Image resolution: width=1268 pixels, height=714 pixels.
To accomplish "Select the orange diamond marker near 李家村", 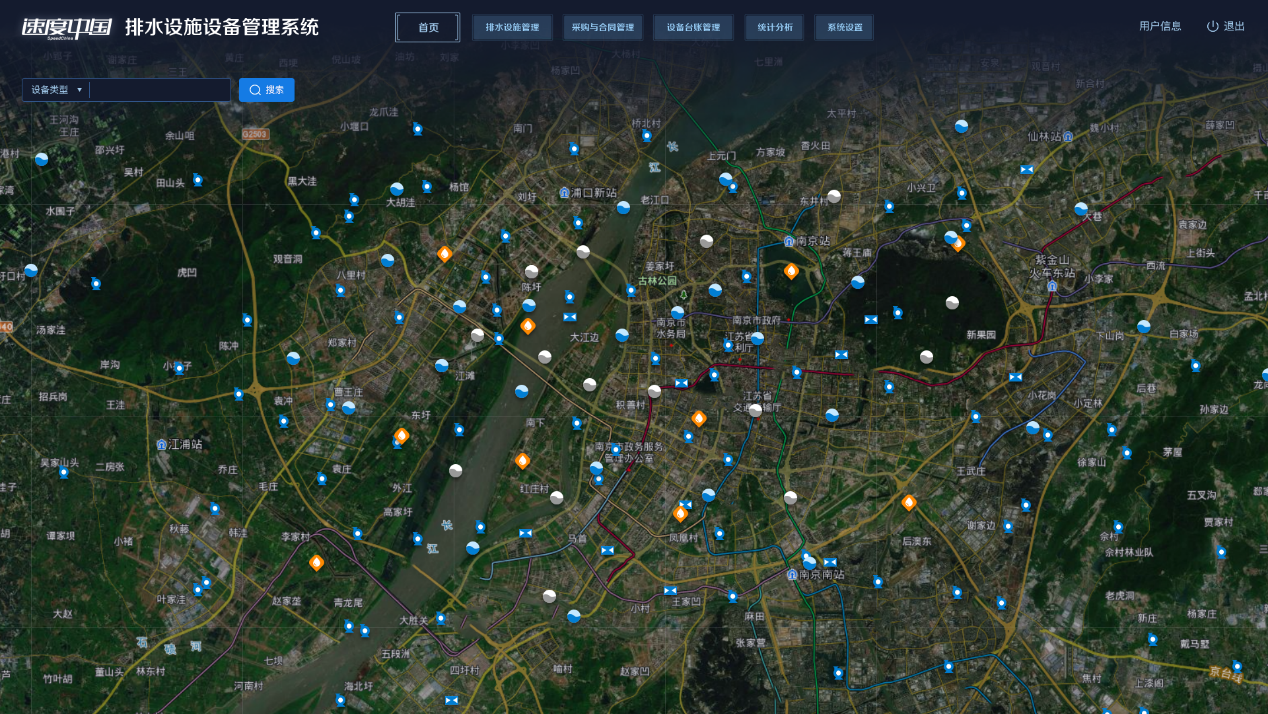I will [x=316, y=562].
